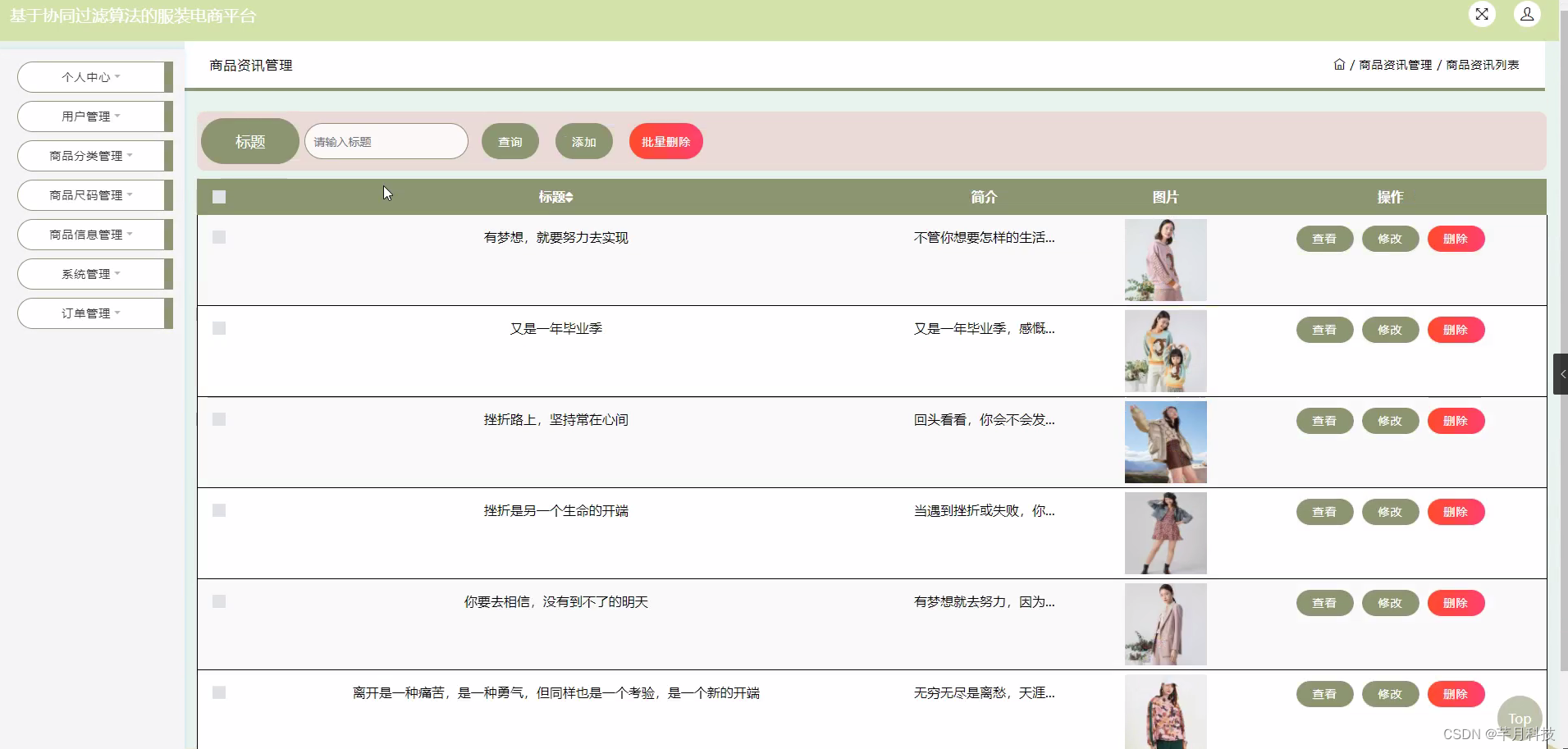Click the red 批量删除 button

665,141
